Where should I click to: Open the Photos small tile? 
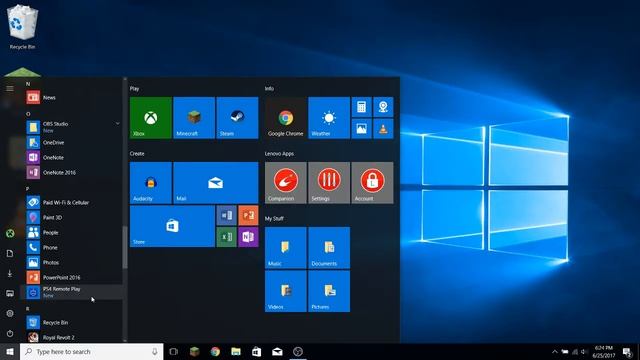click(x=361, y=129)
